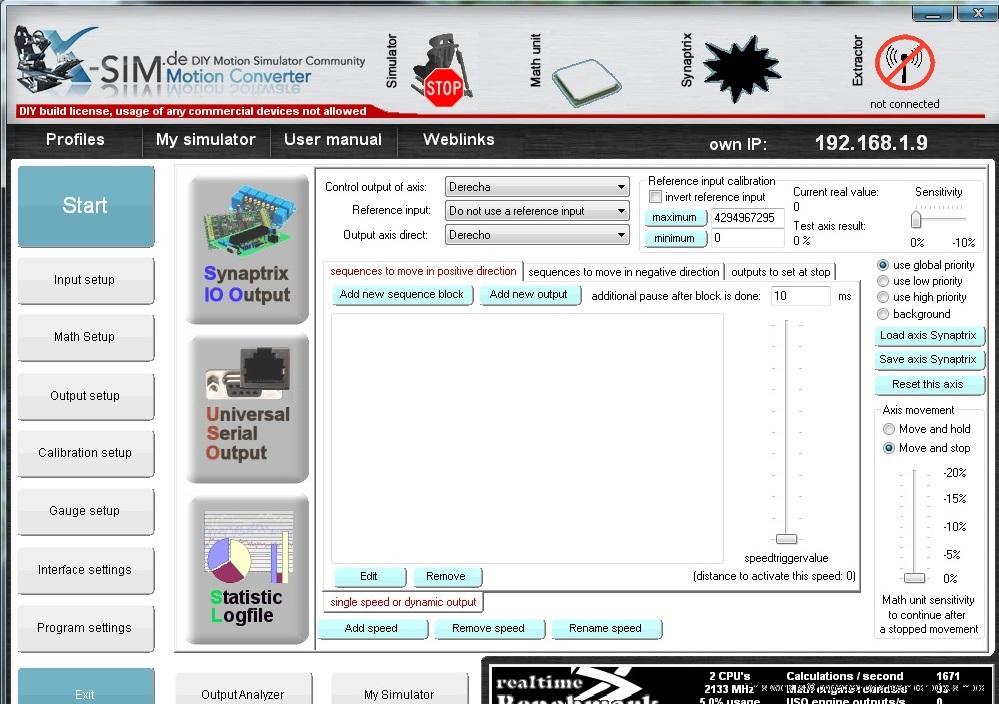Click the additional pause milliseconds input field
999x704 pixels.
(800, 296)
